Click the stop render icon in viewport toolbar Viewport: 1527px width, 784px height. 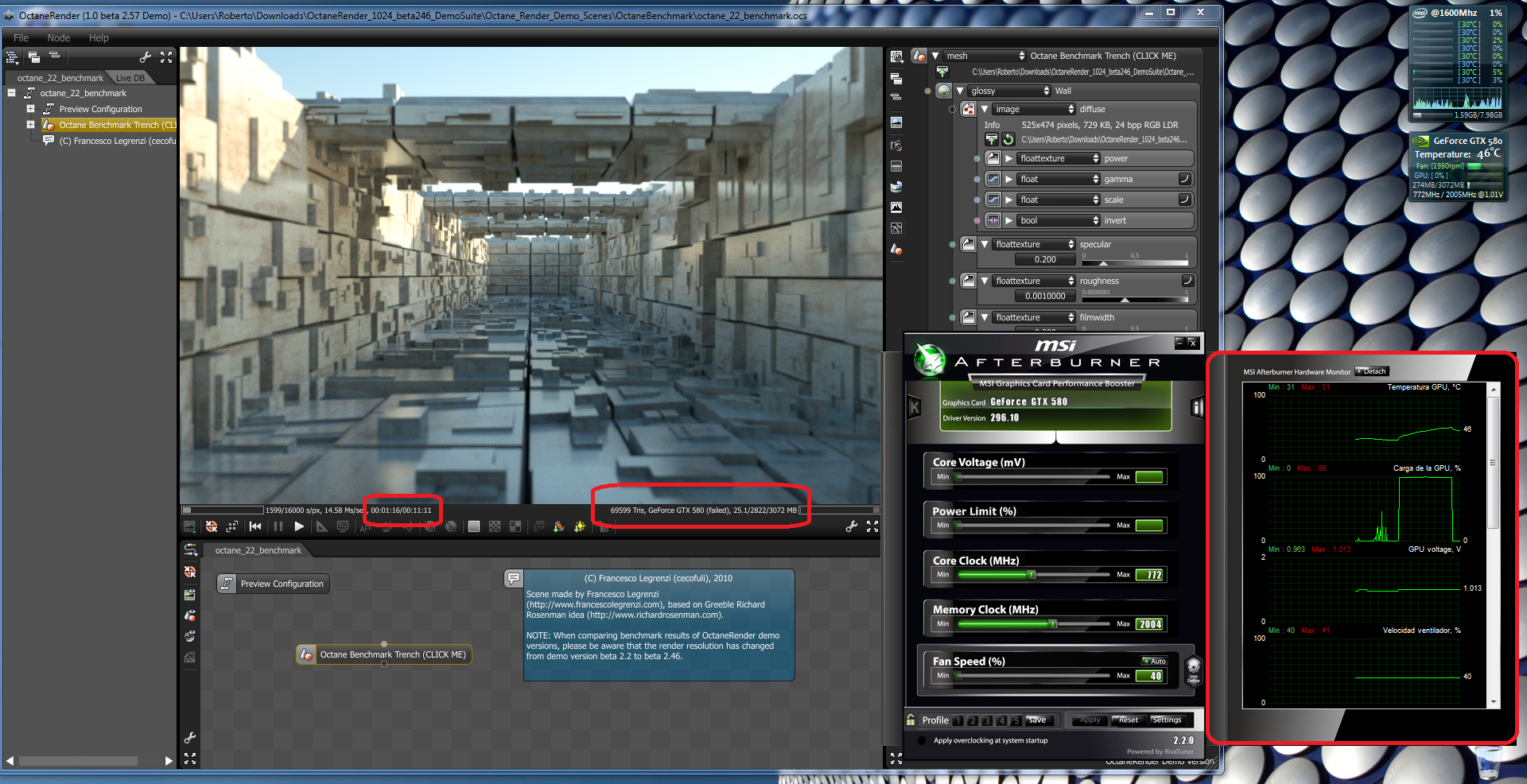pos(212,526)
